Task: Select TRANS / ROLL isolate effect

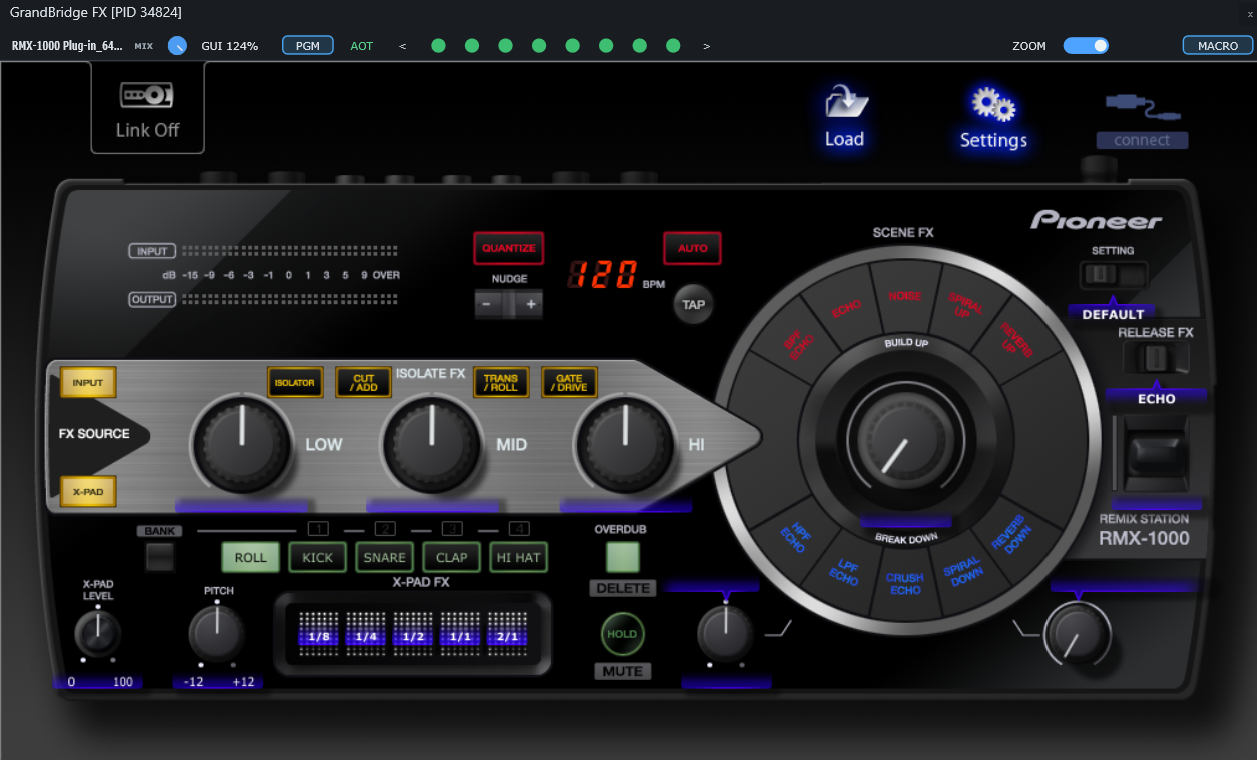Action: (501, 382)
